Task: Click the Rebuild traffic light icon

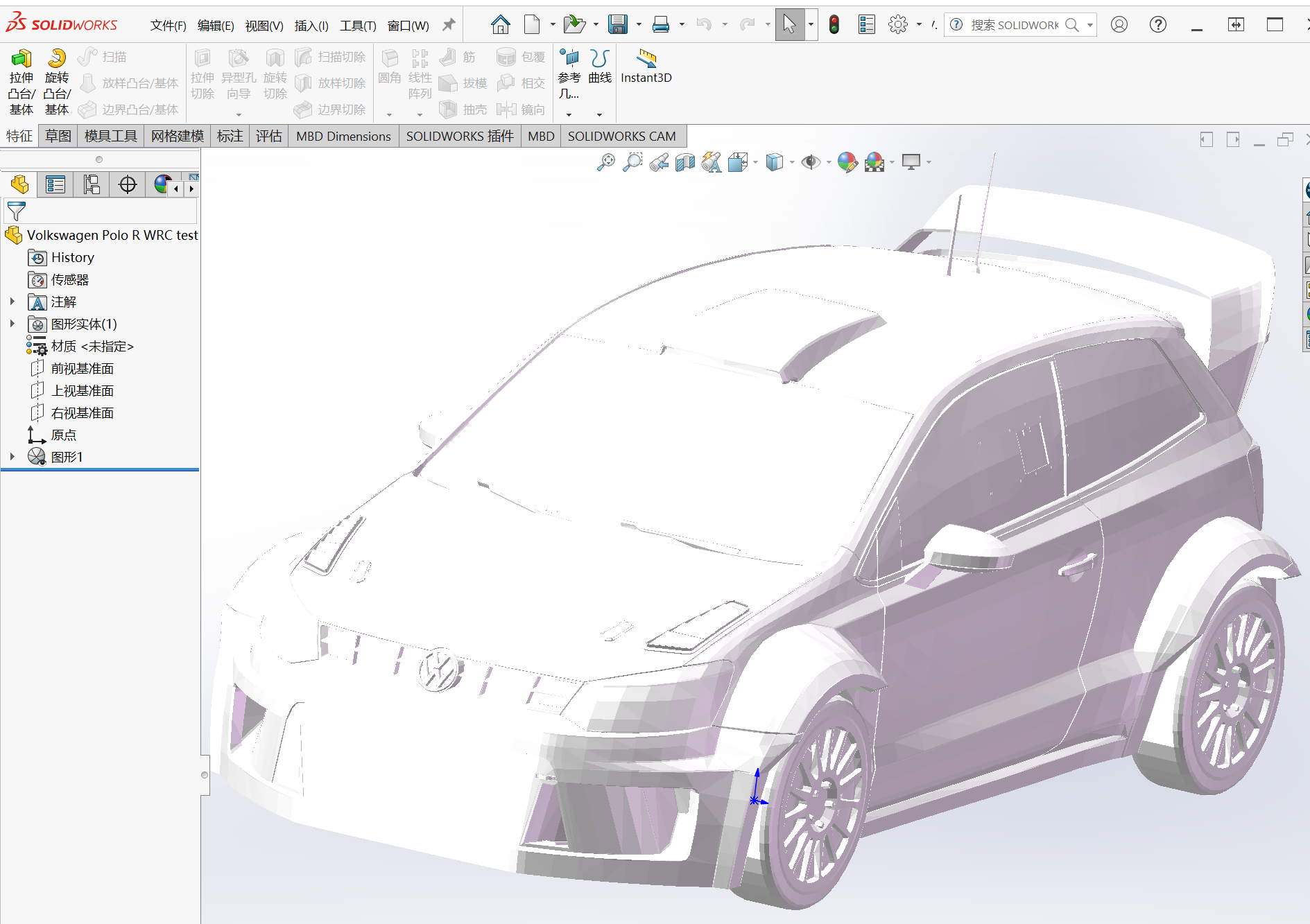Action: click(834, 25)
